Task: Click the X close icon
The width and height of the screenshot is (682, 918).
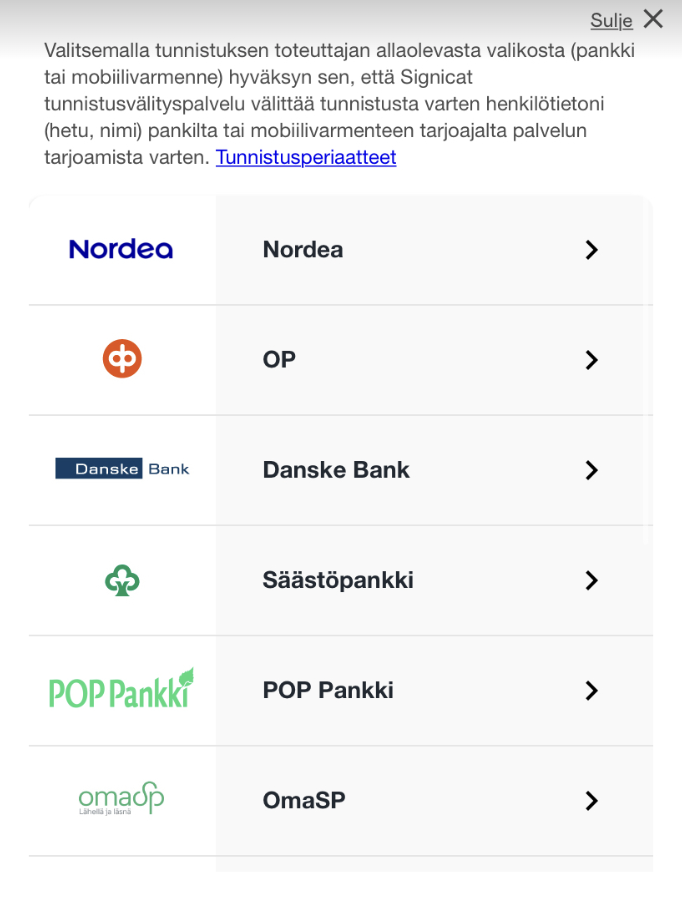Action: point(653,18)
